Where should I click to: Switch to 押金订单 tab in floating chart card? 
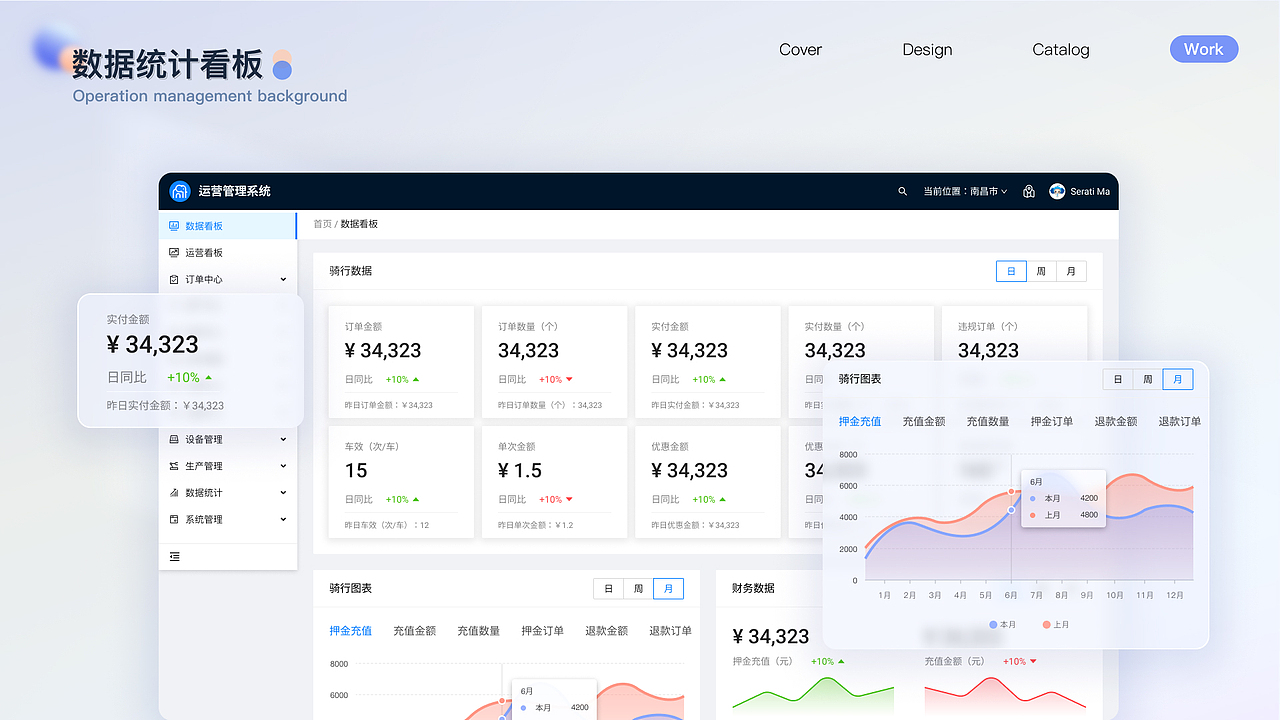pyautogui.click(x=1052, y=422)
